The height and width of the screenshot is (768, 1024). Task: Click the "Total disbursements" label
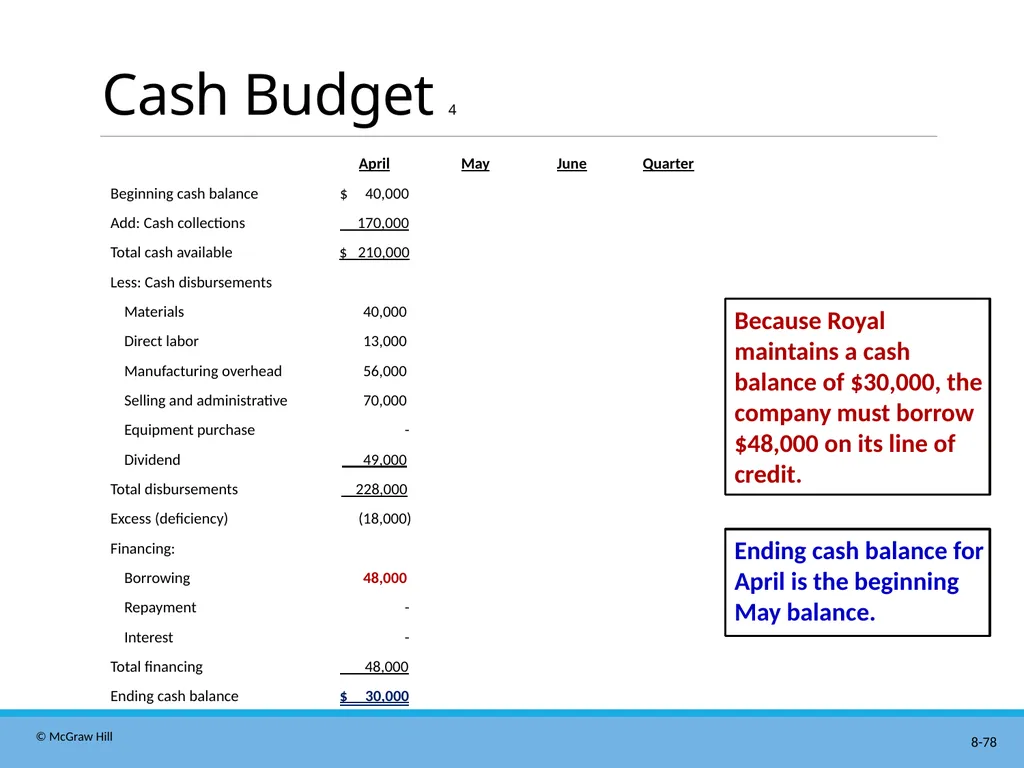pos(174,489)
